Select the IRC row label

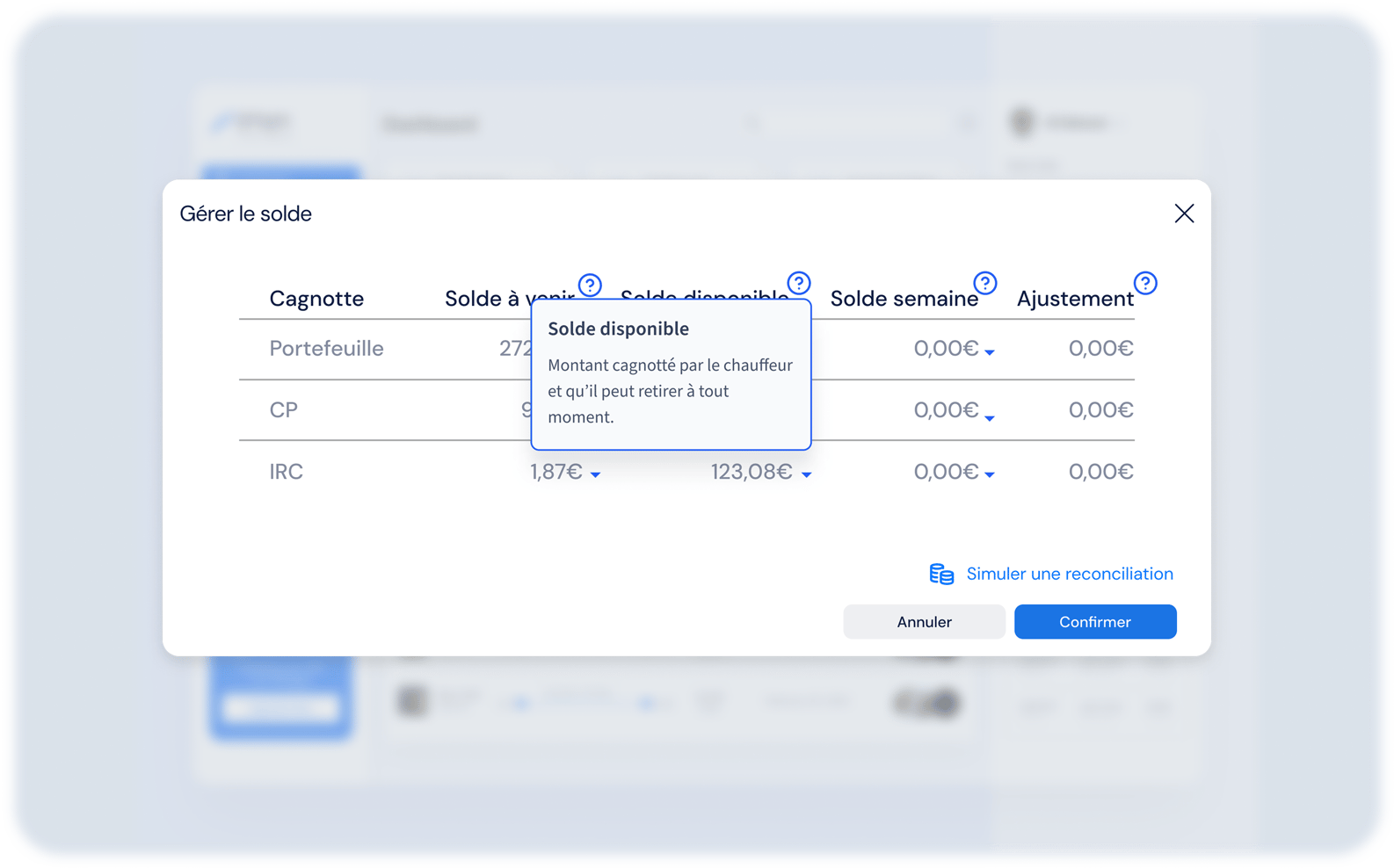tap(286, 472)
